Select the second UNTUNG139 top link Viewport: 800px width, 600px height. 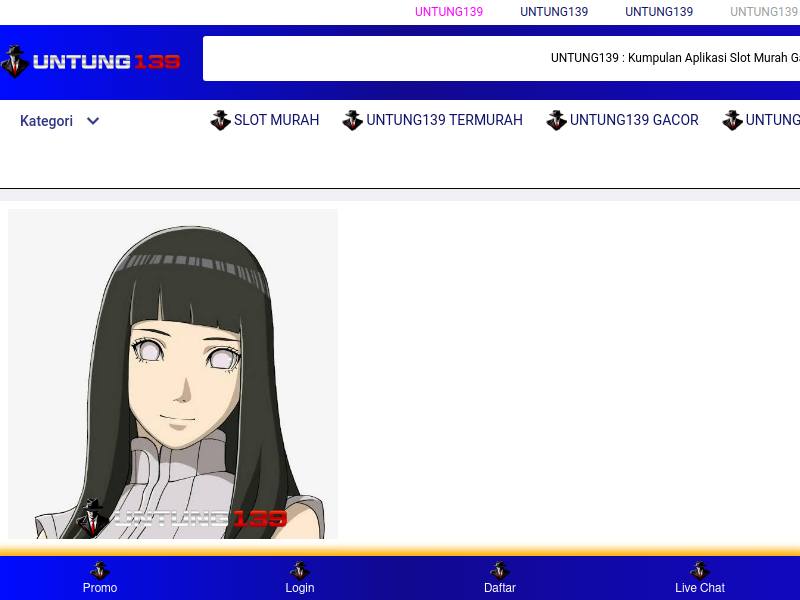click(x=554, y=12)
